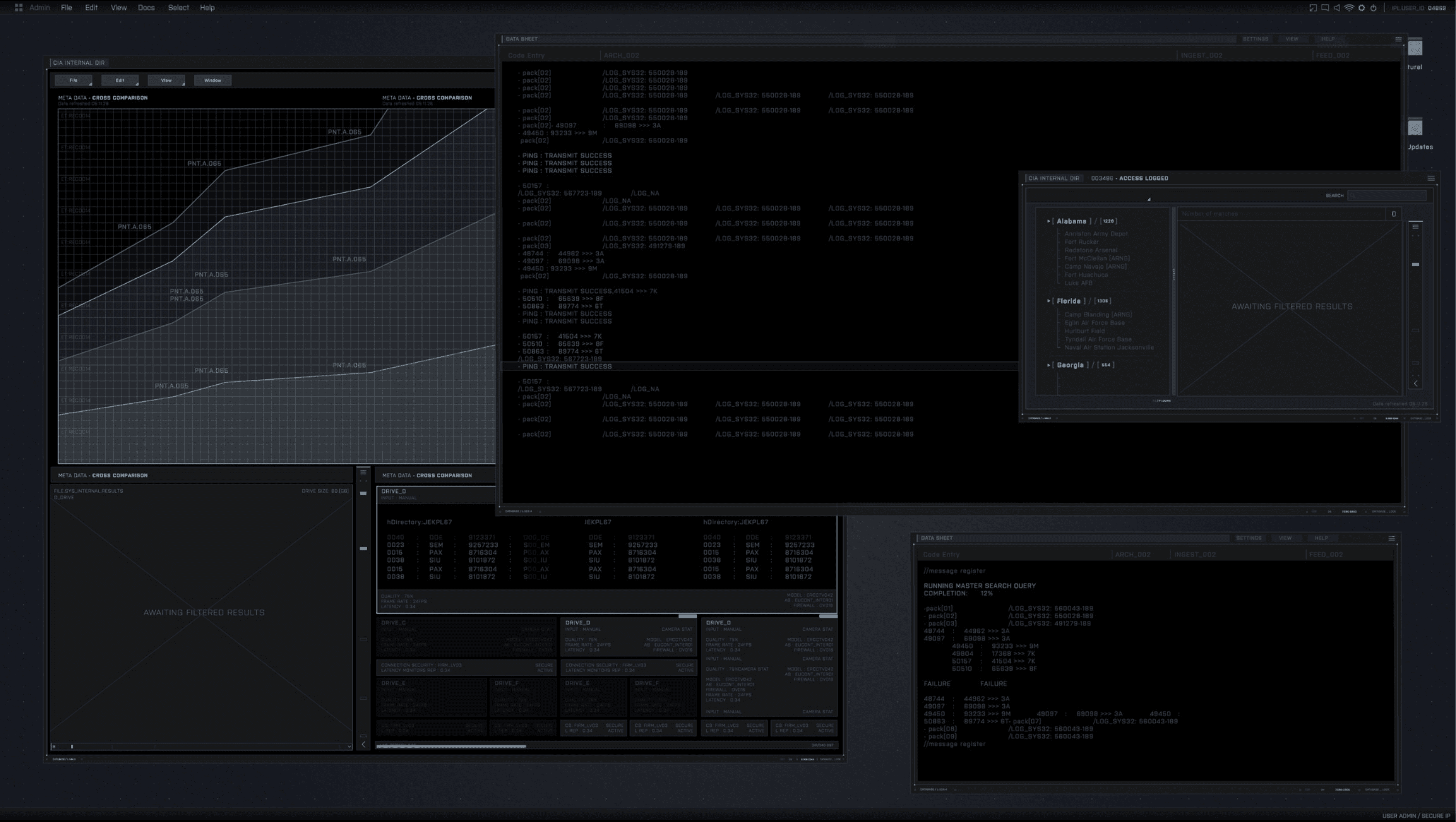Click slider handle in Access Logged side strip

click(x=1415, y=265)
